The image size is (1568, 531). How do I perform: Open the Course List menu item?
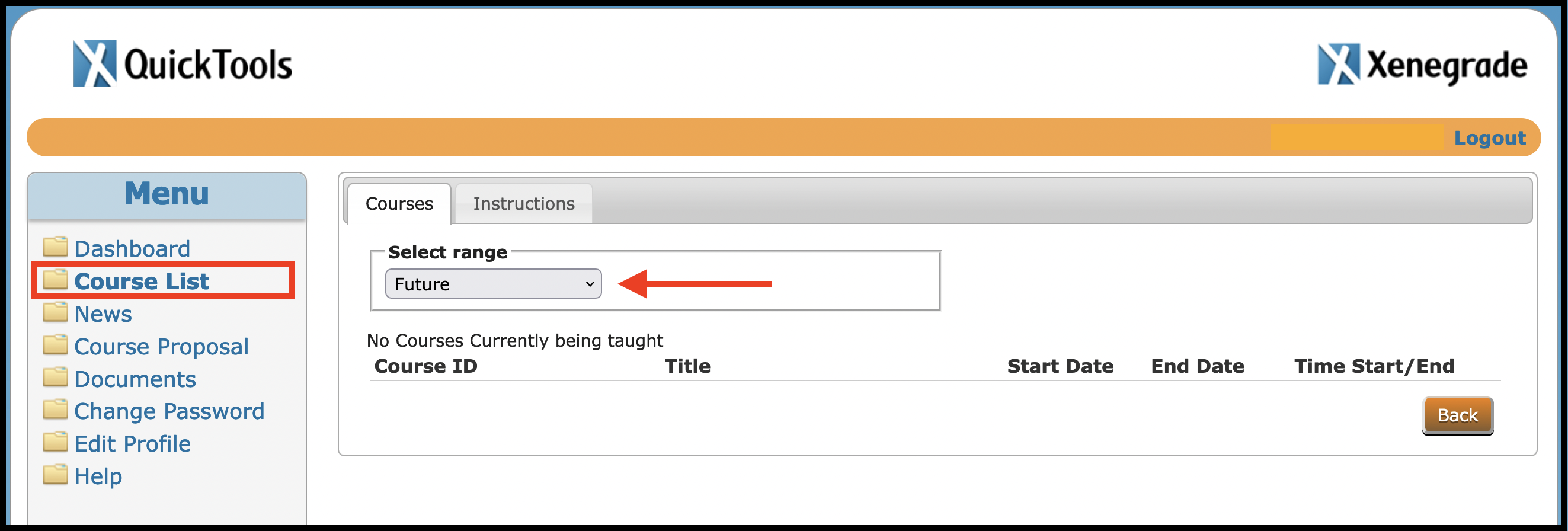[x=141, y=280]
